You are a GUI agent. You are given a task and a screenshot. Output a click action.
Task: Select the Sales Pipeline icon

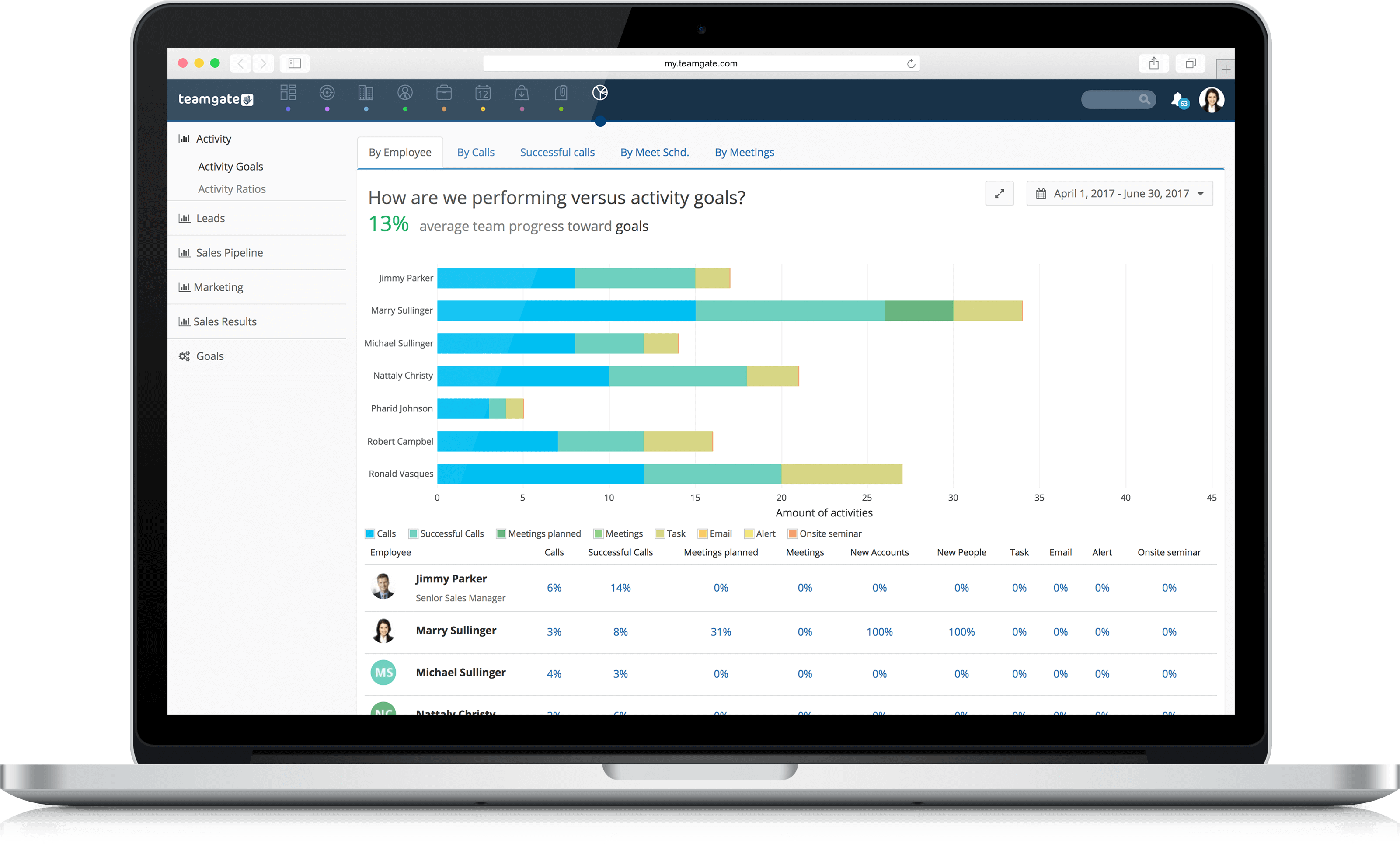[x=185, y=252]
